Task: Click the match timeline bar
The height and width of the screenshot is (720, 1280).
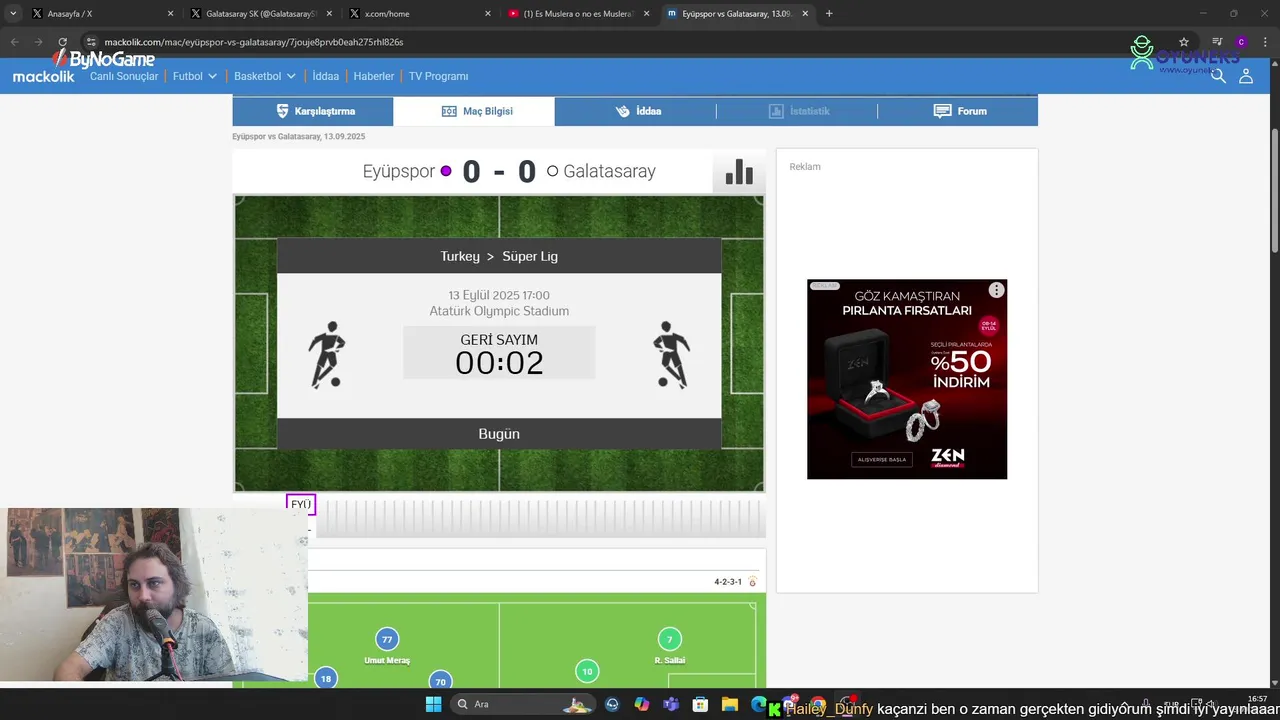Action: tap(540, 517)
